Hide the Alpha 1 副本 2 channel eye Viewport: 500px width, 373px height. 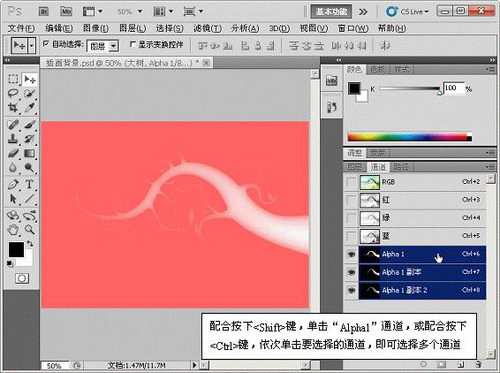(351, 290)
